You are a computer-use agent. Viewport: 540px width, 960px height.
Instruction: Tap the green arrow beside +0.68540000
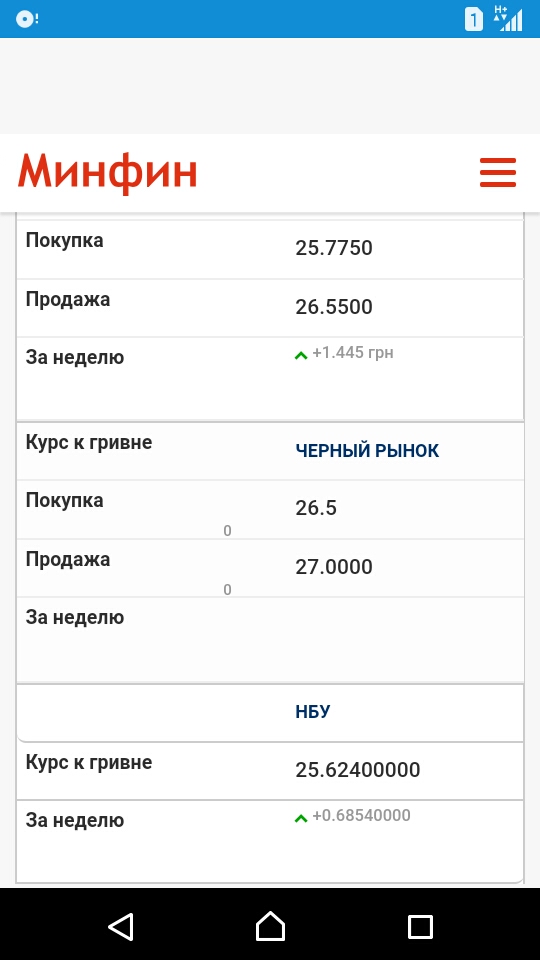pos(301,817)
